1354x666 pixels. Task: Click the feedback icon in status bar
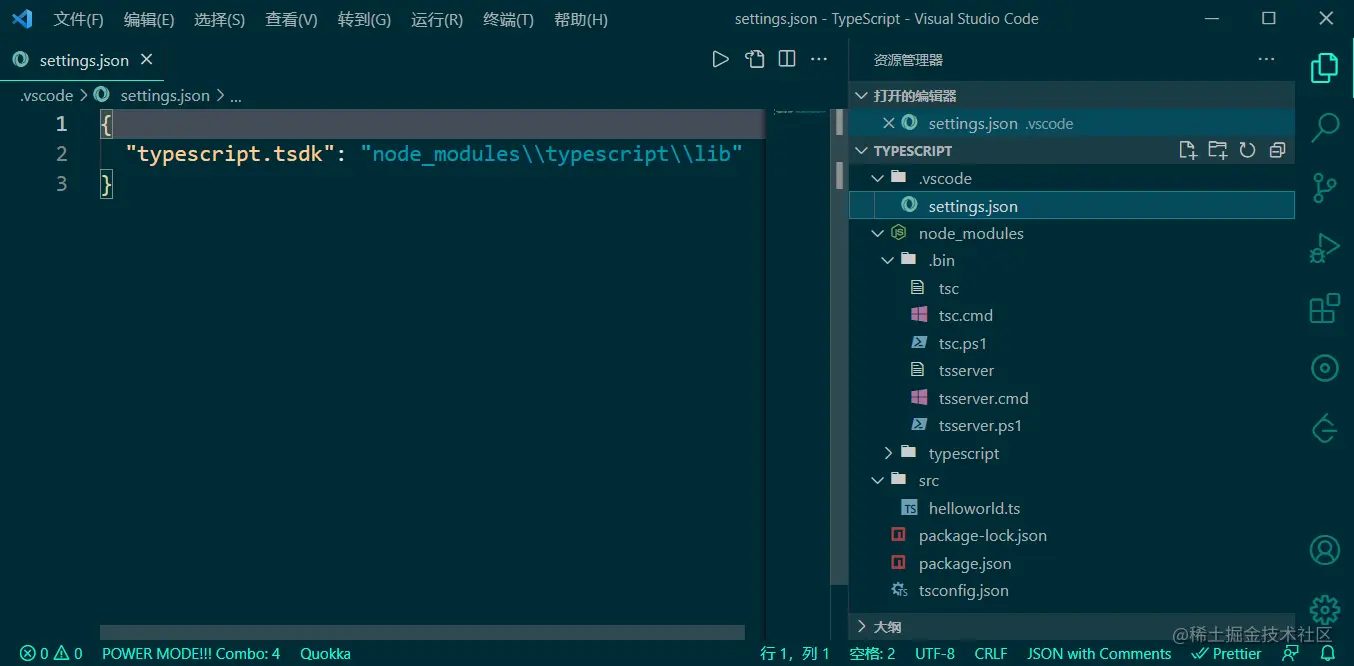click(x=1291, y=653)
